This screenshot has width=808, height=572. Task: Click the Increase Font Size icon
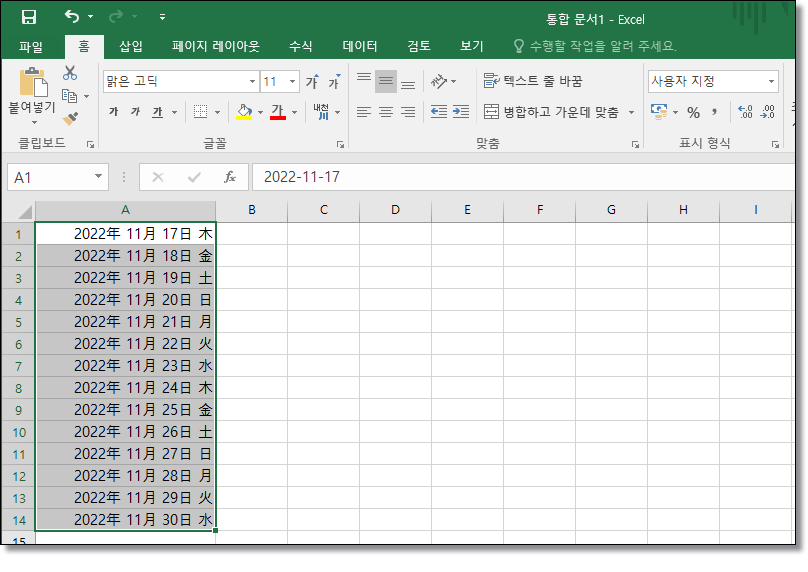point(312,81)
